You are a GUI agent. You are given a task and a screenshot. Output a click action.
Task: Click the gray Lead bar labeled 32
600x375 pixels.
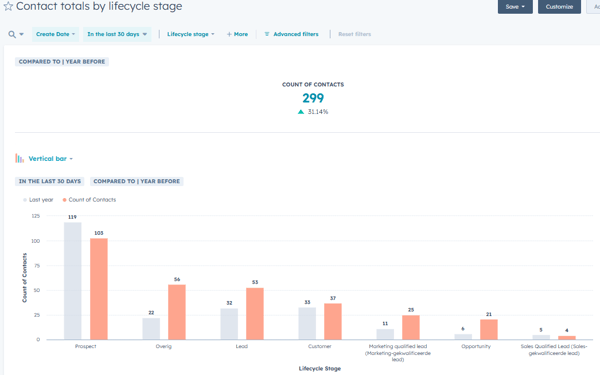[x=229, y=324]
